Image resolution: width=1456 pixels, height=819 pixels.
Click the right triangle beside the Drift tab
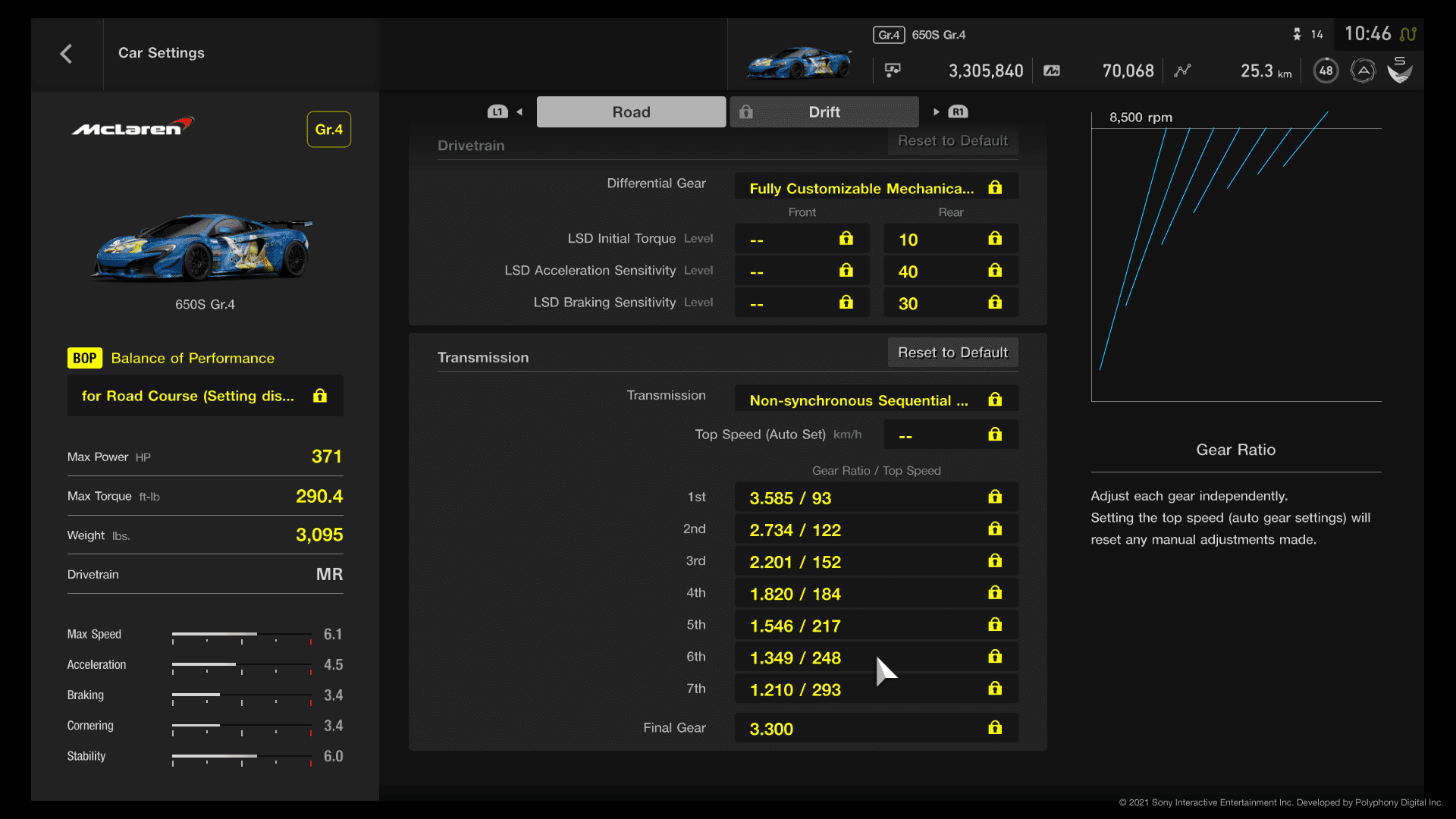tap(937, 112)
